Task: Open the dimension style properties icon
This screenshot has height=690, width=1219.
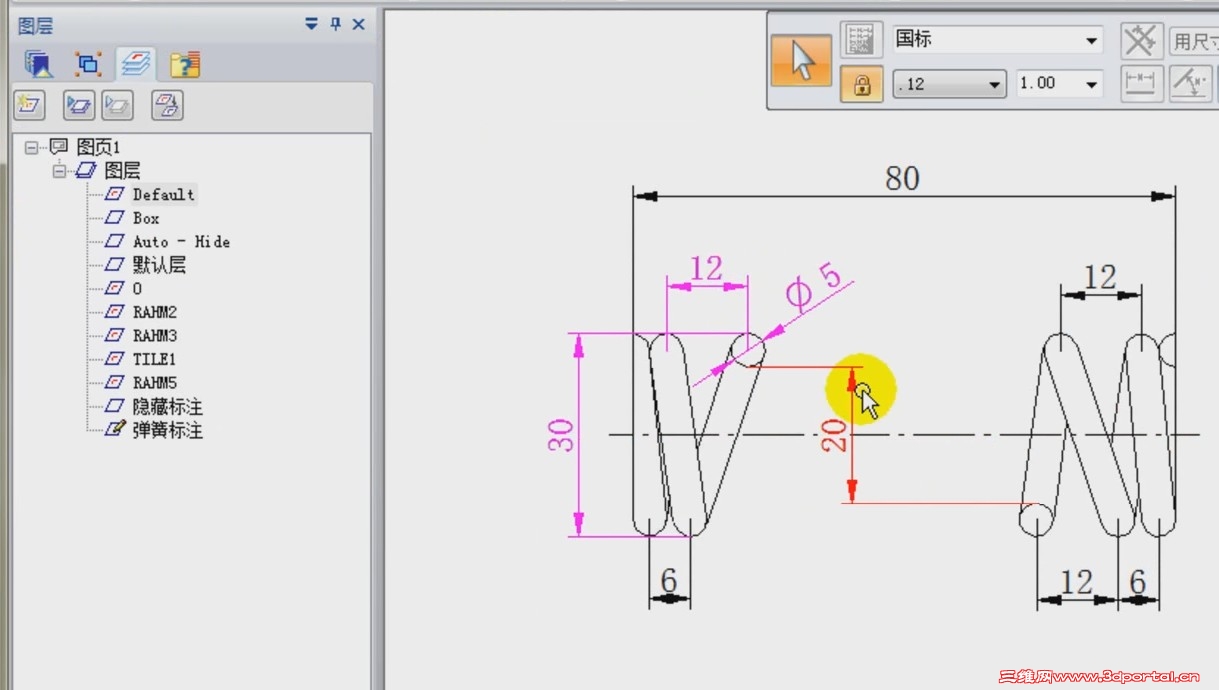Action: point(860,39)
